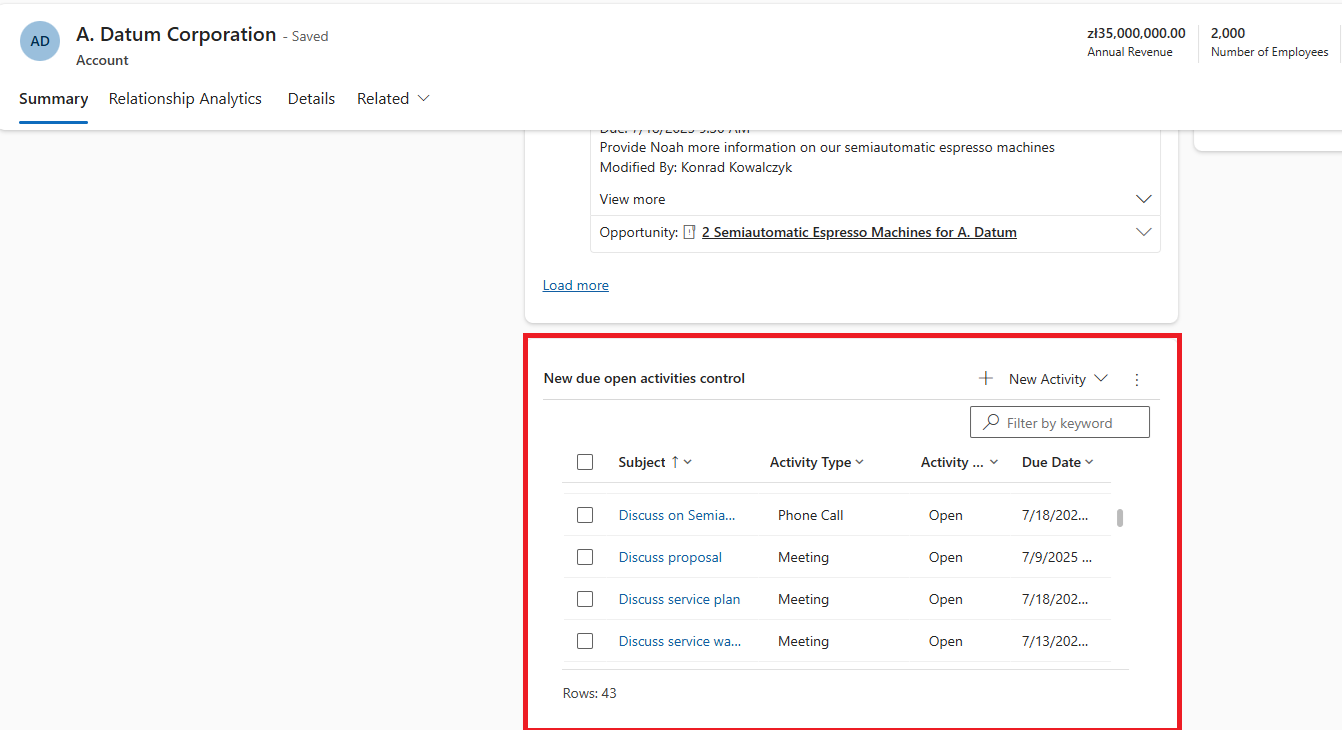Check the Discuss service plan row checkbox
The width and height of the screenshot is (1342, 730).
pyautogui.click(x=585, y=599)
